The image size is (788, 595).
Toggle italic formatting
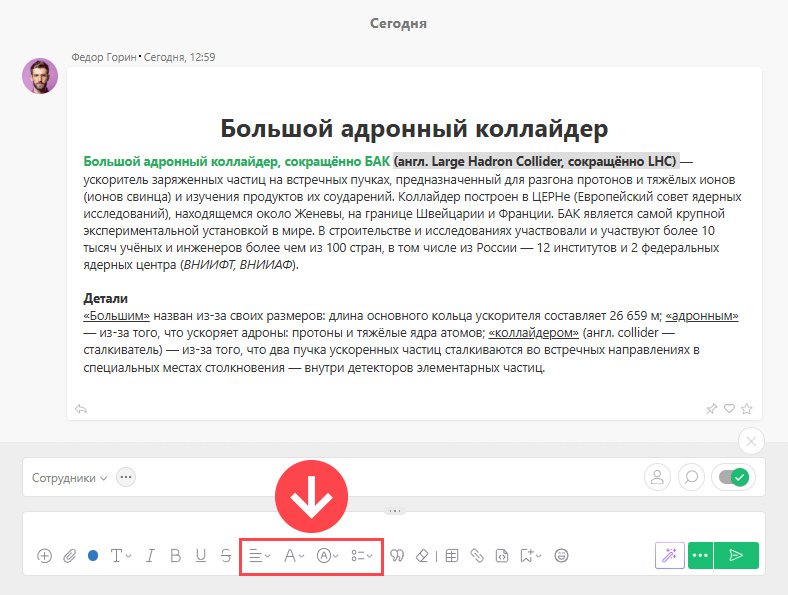point(150,556)
